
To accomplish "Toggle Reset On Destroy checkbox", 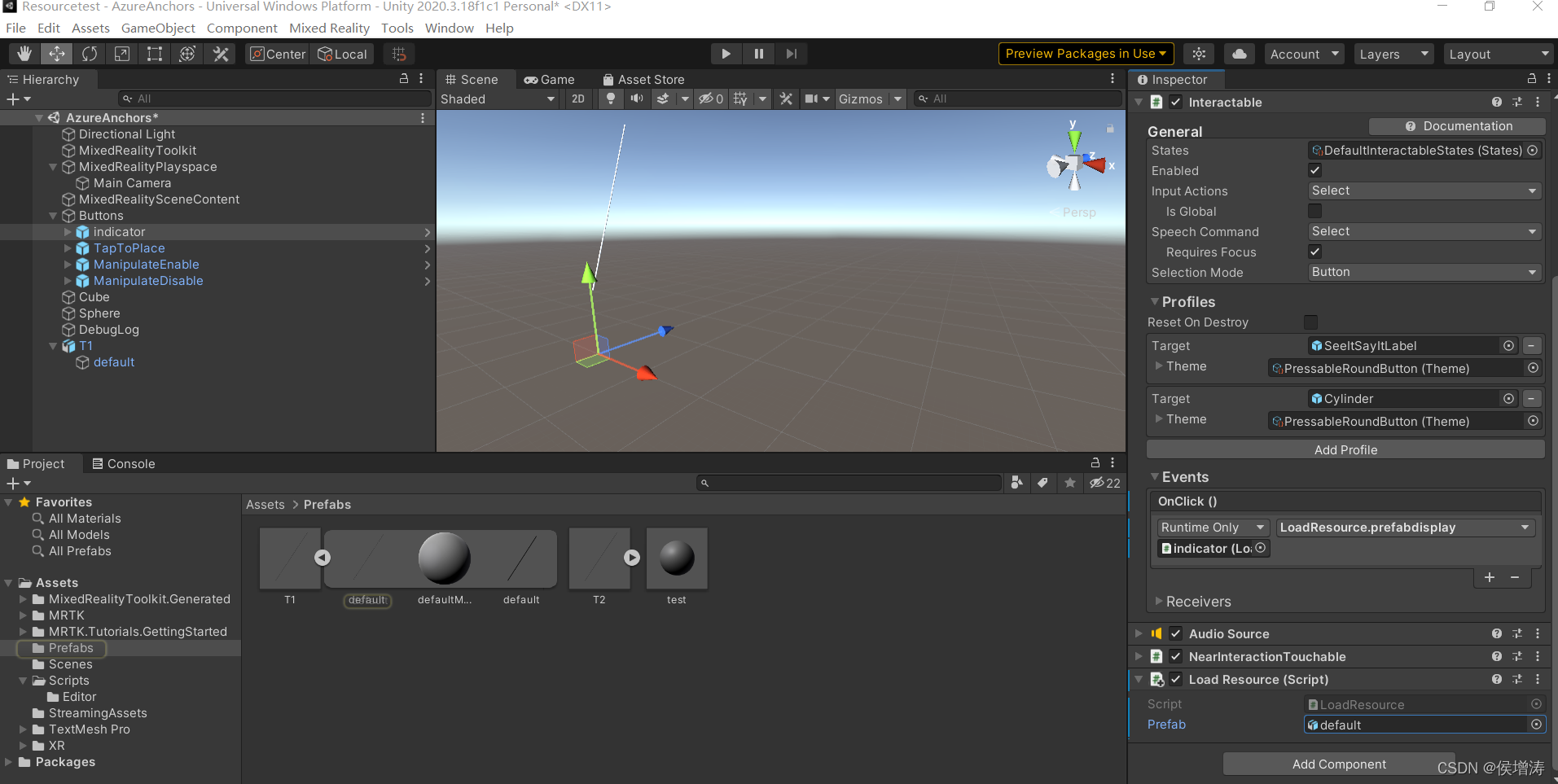I will pos(1310,322).
